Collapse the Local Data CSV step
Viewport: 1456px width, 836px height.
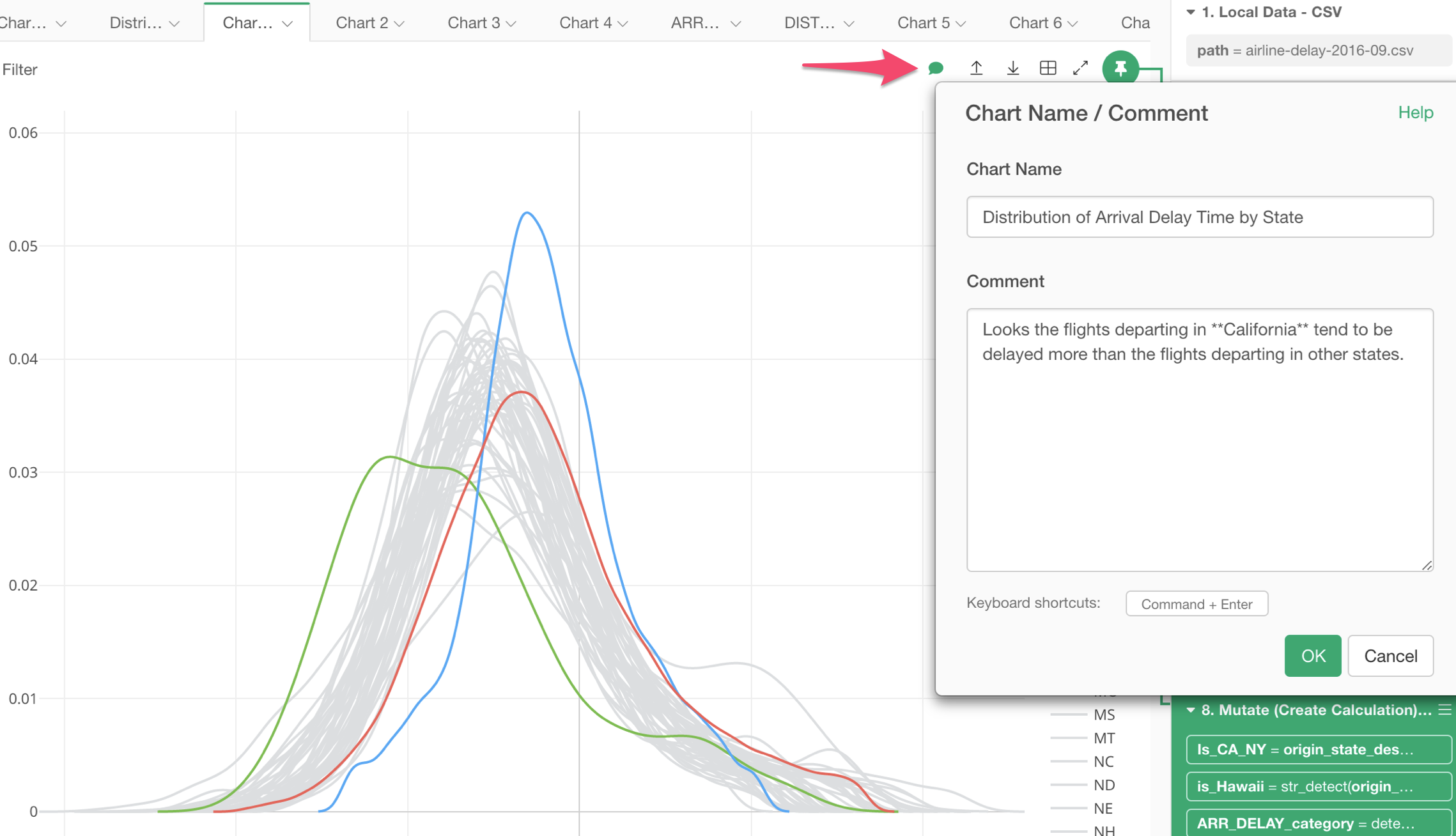tap(1190, 12)
